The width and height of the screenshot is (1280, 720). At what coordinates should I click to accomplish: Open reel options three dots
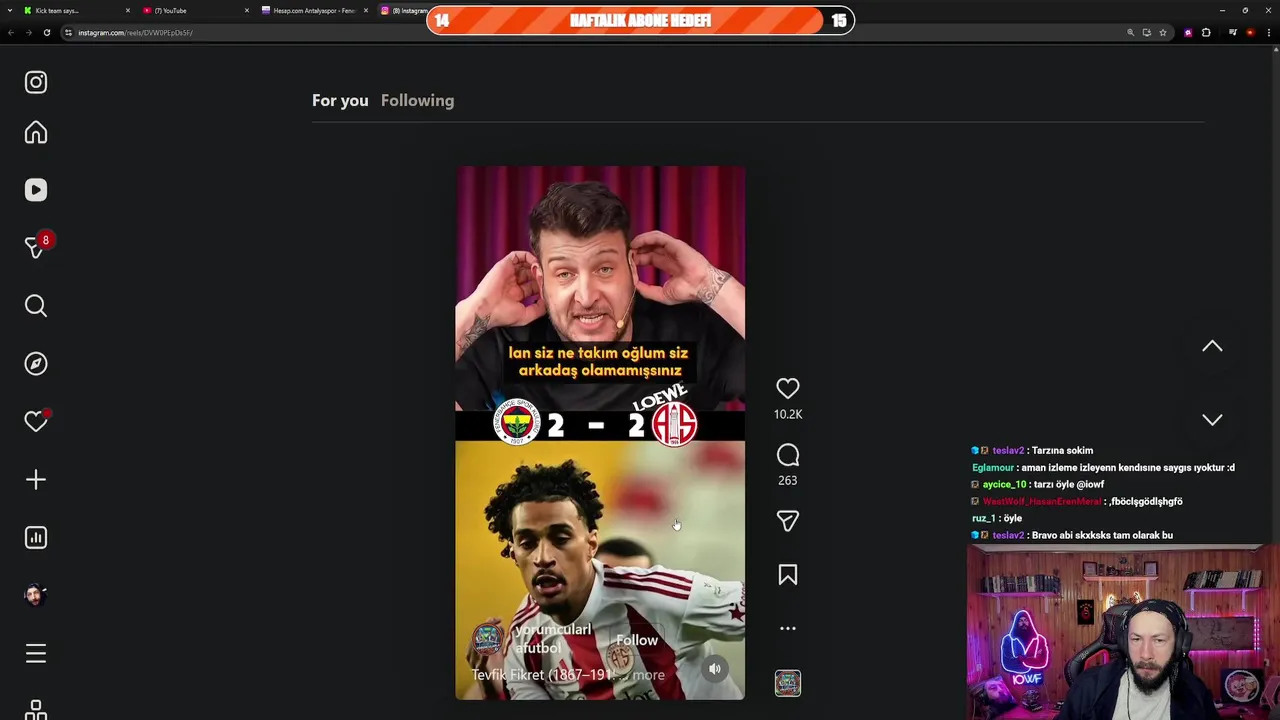(x=788, y=629)
